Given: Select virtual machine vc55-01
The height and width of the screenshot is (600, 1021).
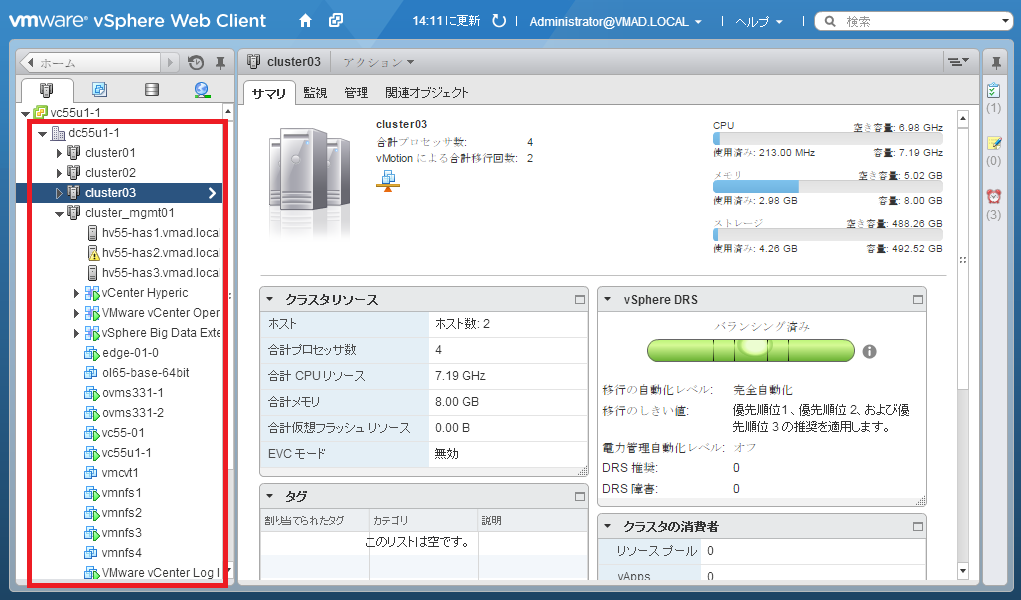Looking at the screenshot, I should tap(115, 433).
